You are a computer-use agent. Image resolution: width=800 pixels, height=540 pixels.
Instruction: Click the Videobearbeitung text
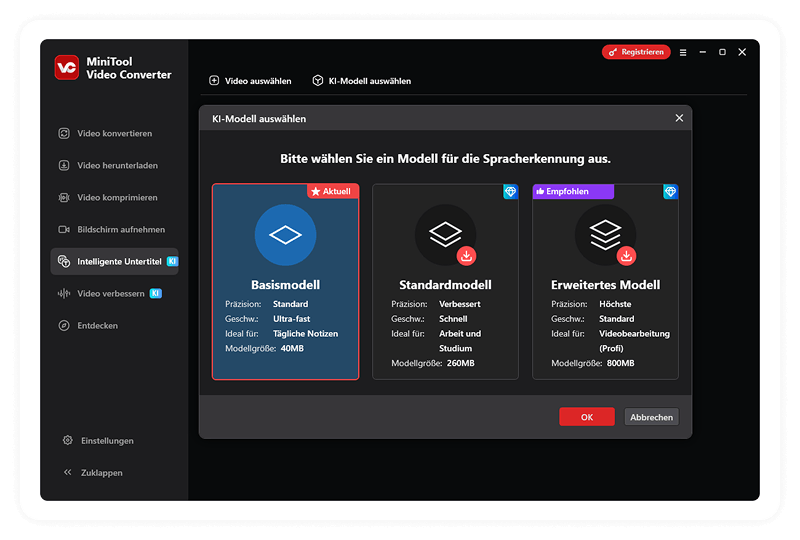tap(634, 334)
